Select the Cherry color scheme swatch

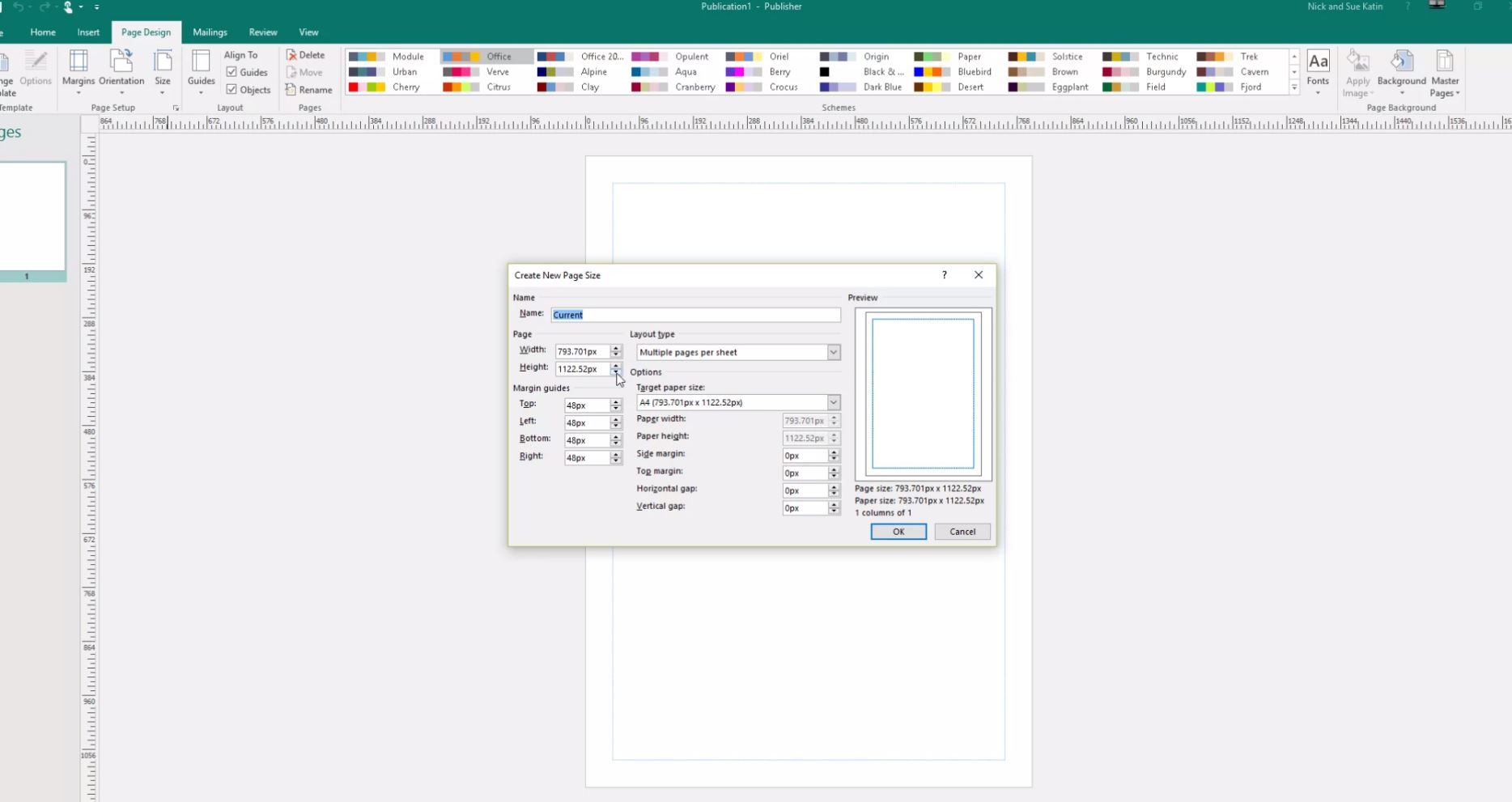[x=367, y=87]
